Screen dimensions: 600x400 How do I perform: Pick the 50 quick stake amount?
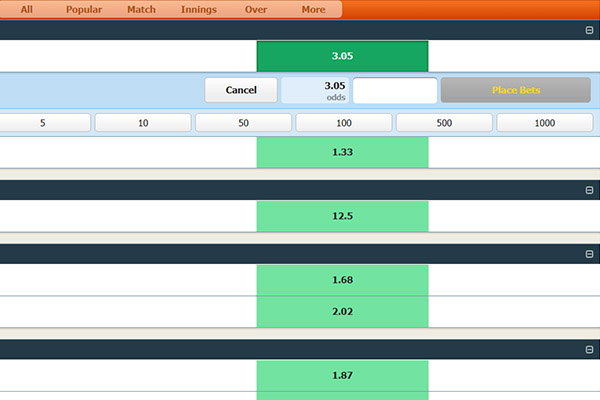coord(243,123)
